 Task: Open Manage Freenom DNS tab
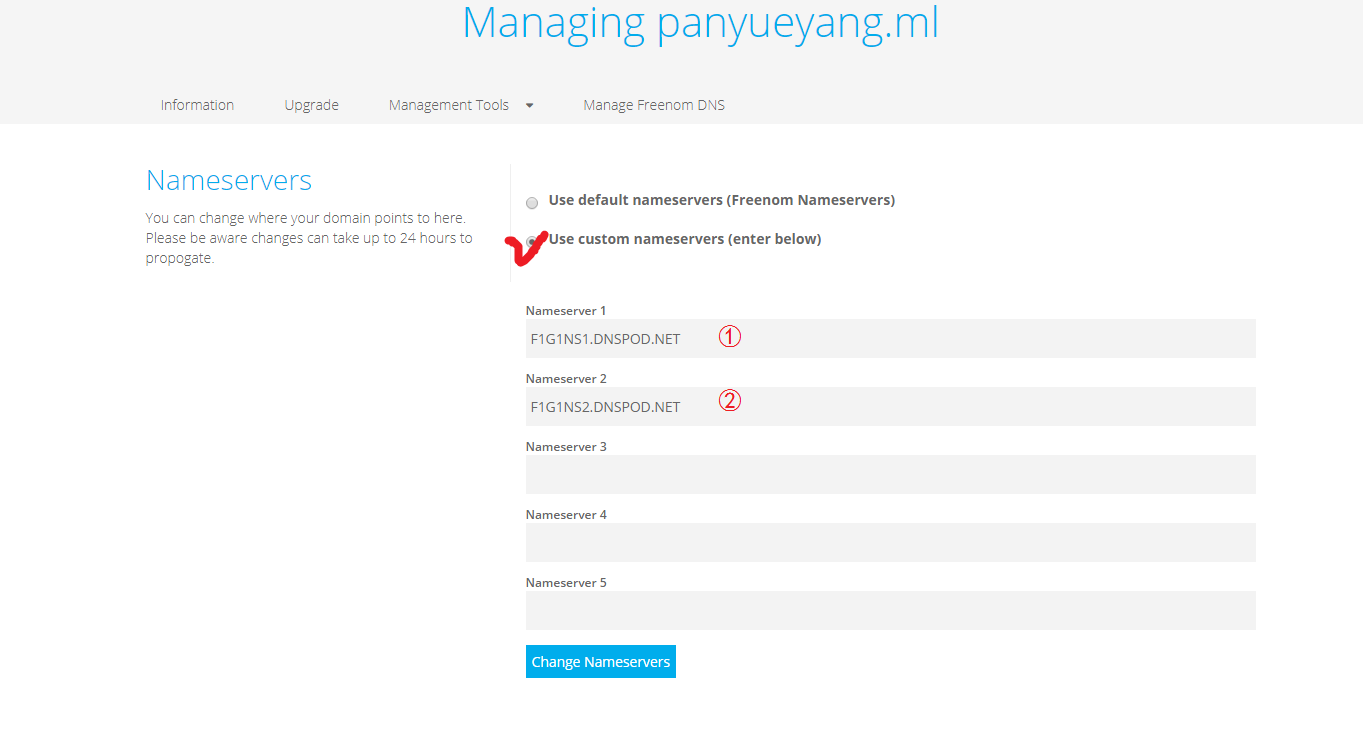(654, 105)
